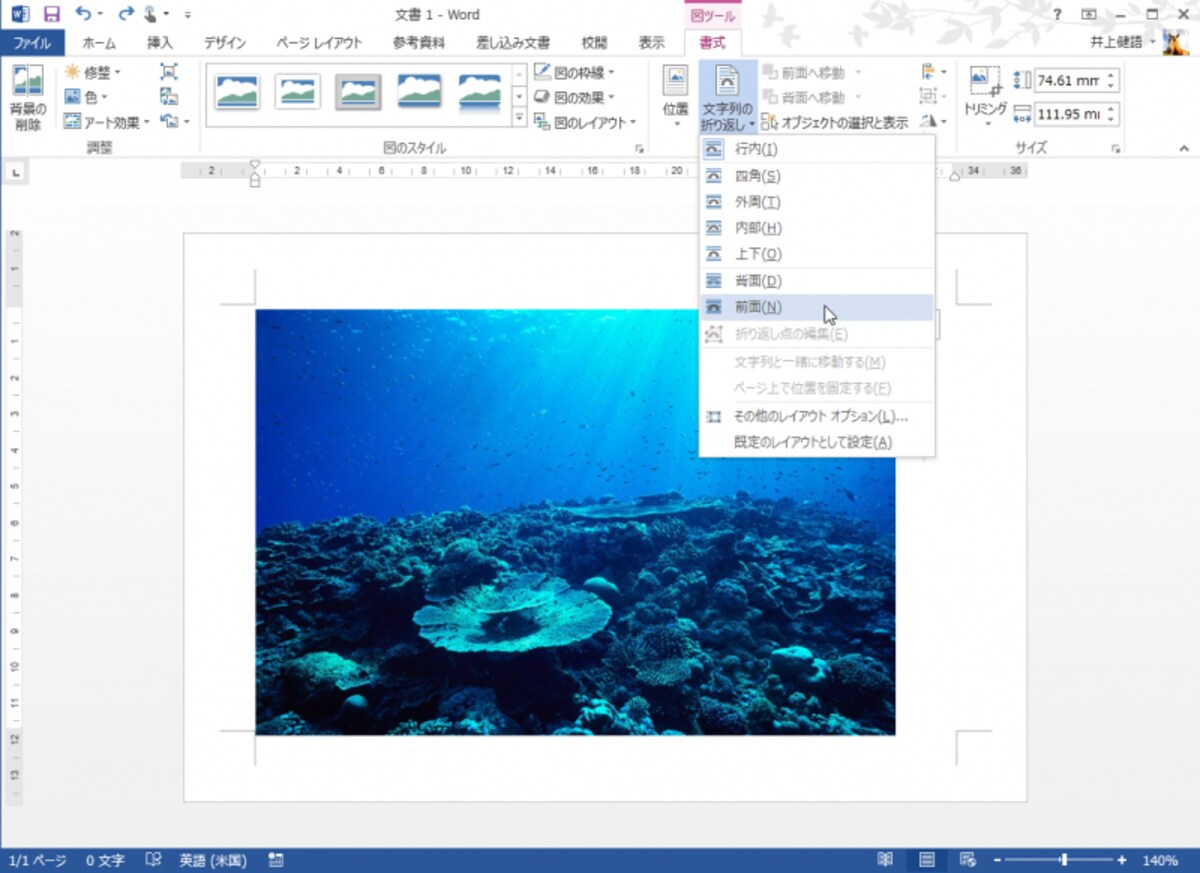The width and height of the screenshot is (1200, 873).
Task: Click the align objects icon
Action: [x=930, y=71]
